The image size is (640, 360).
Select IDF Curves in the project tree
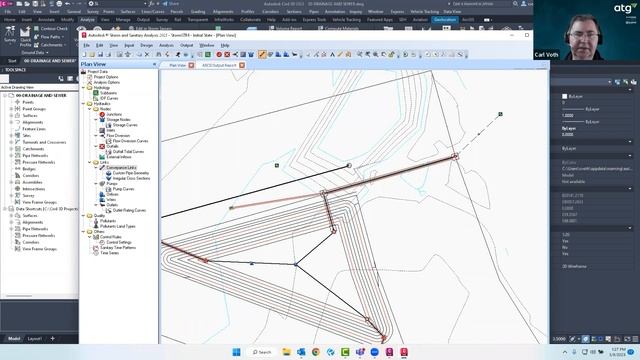(x=109, y=98)
